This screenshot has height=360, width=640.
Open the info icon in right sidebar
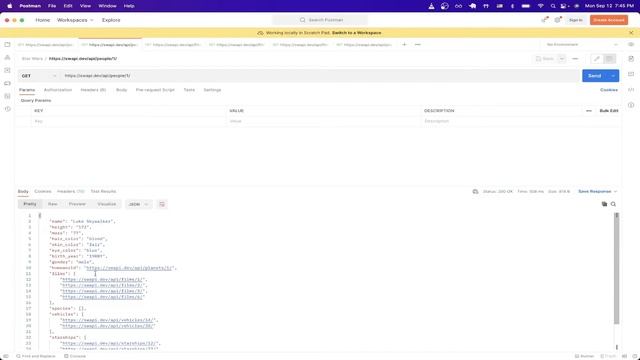(x=631, y=105)
